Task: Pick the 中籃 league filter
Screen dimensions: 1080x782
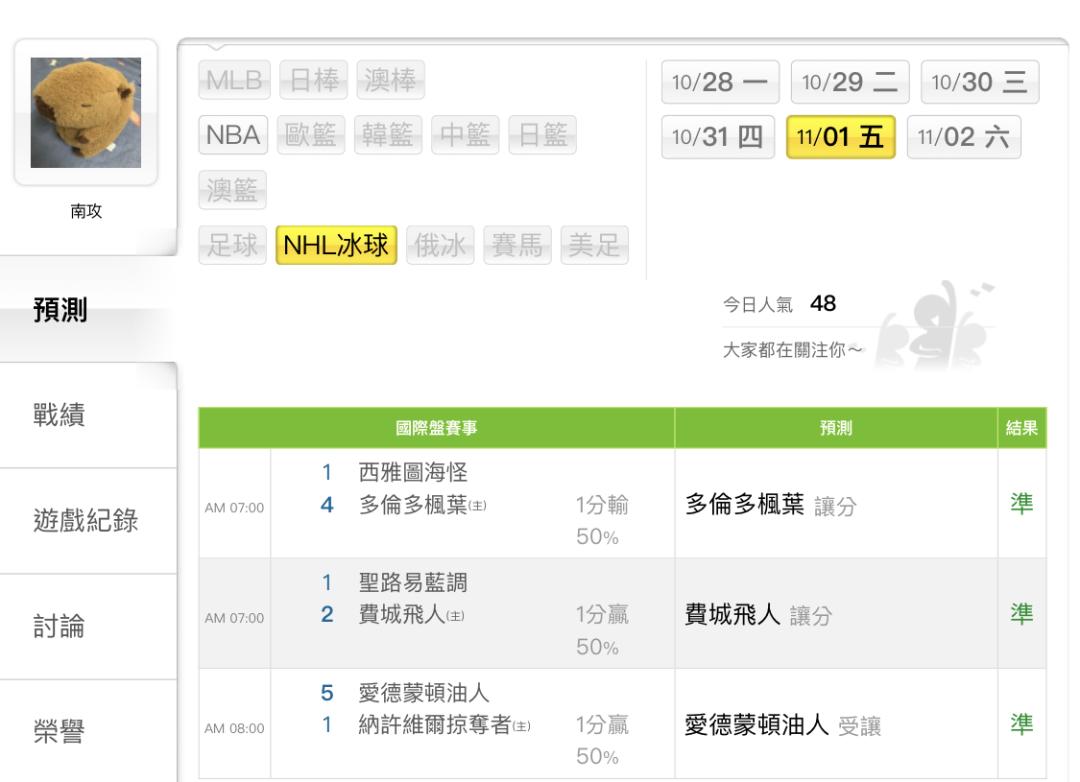Action: pyautogui.click(x=465, y=134)
